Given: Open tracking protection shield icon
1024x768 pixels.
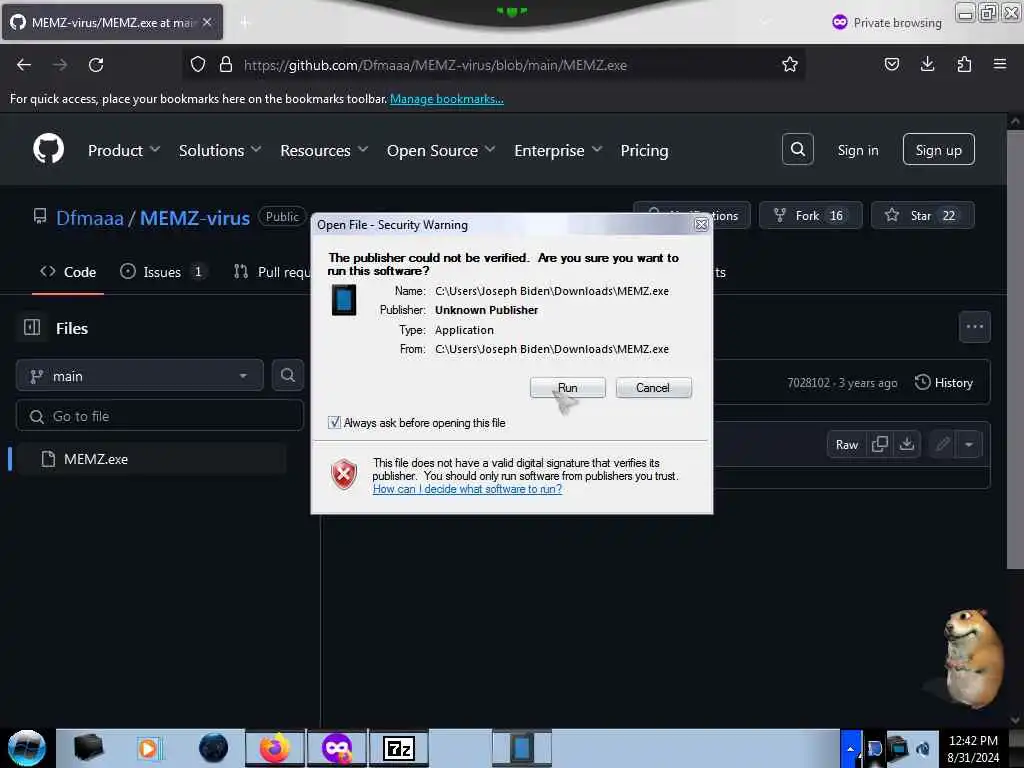Looking at the screenshot, I should click(198, 65).
